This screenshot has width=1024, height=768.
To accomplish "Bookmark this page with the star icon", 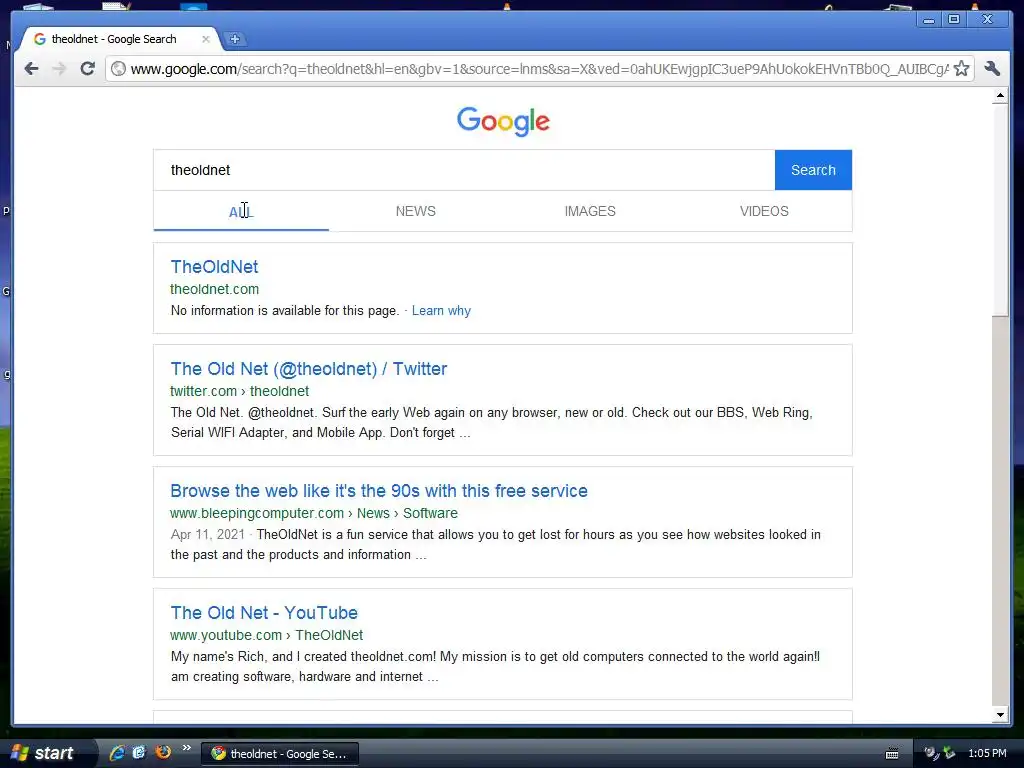I will (961, 69).
